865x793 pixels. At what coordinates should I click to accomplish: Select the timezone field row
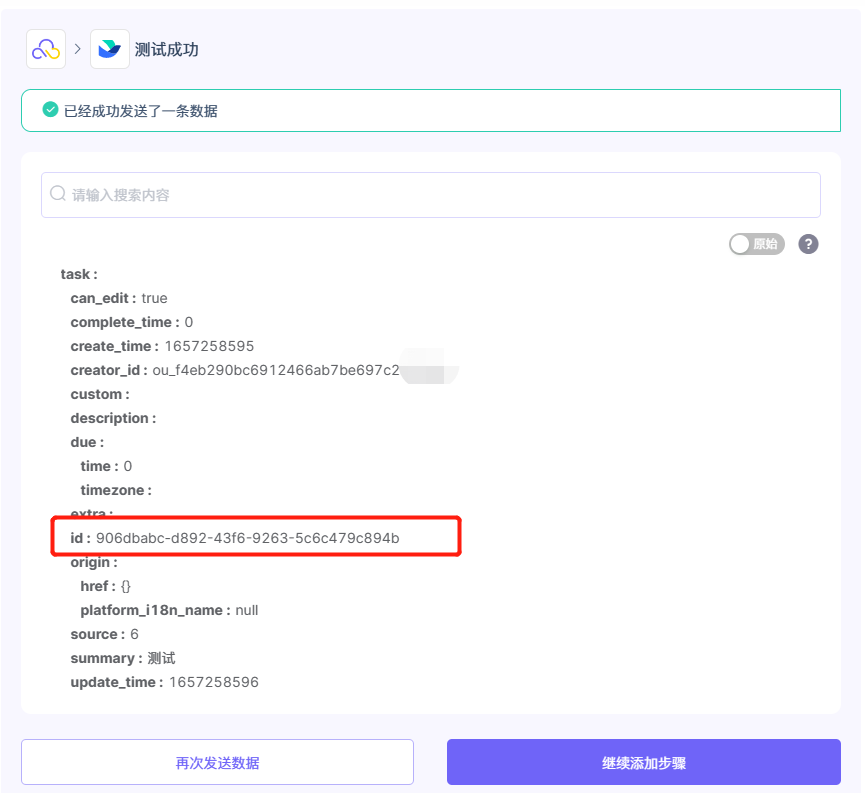click(116, 491)
